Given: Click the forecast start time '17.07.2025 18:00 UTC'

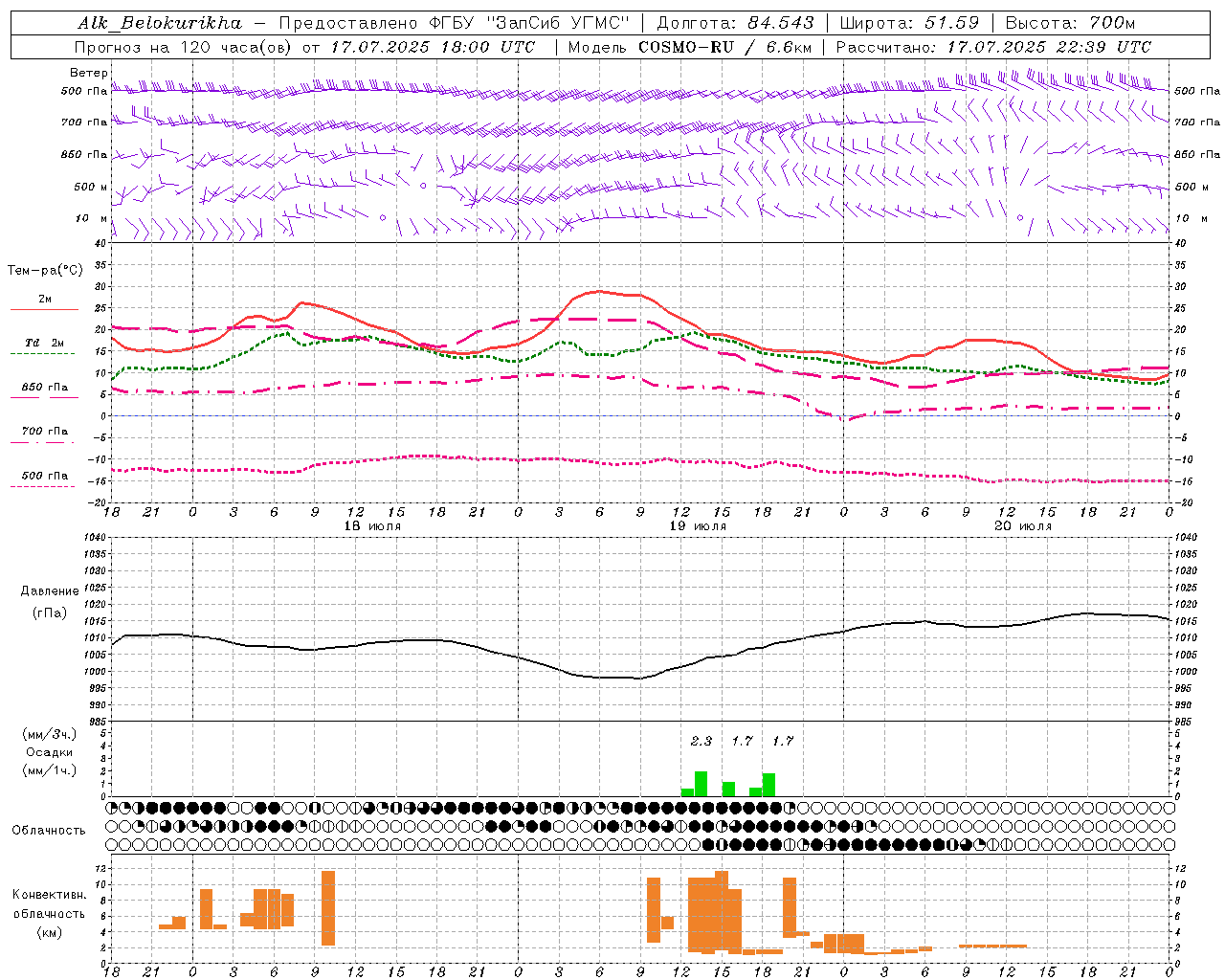Looking at the screenshot, I should [433, 47].
